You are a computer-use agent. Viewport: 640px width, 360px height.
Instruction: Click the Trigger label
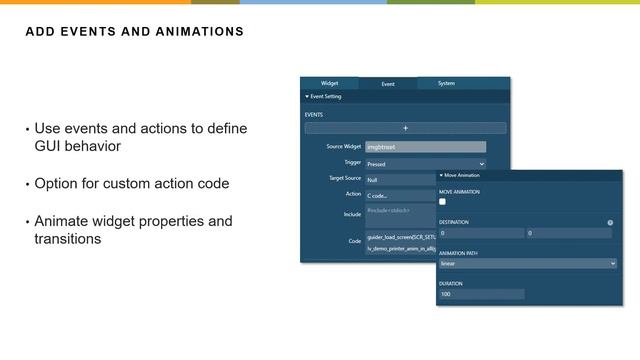[353, 162]
